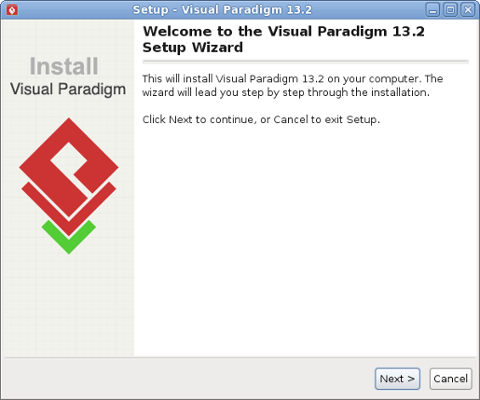Viewport: 480px width, 400px height.
Task: Click the gray Install heading in sidebar
Action: pos(64,66)
